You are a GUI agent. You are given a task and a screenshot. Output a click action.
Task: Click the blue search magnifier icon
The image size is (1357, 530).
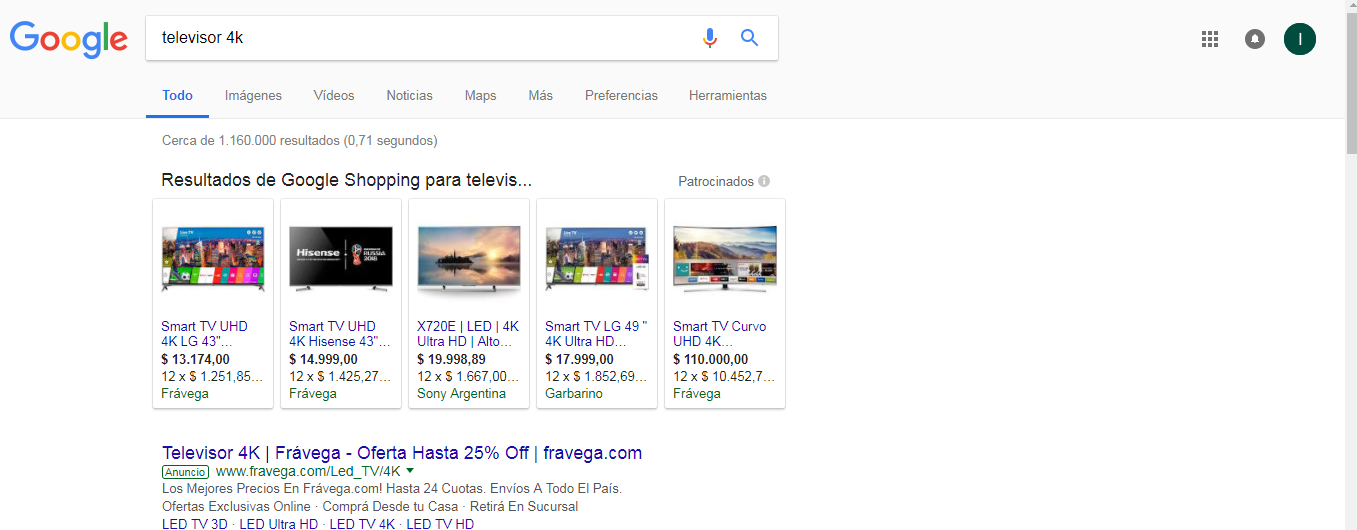749,38
